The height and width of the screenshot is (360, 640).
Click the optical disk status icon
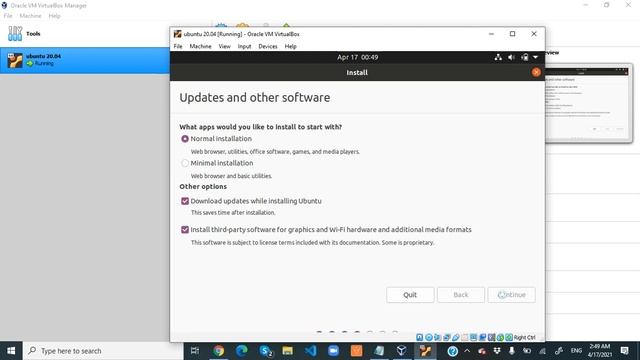(x=429, y=338)
